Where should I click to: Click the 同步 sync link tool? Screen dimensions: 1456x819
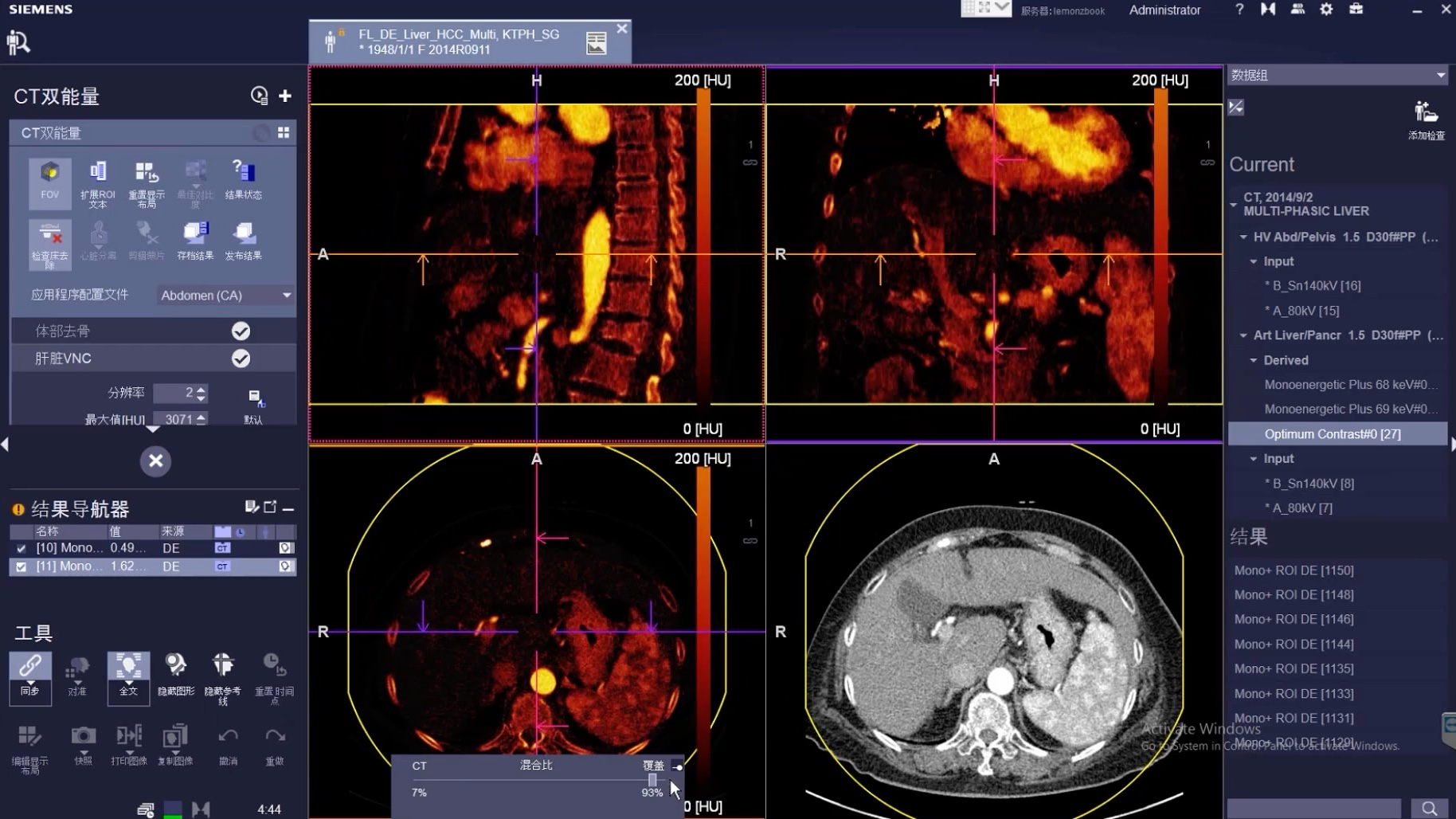click(30, 677)
